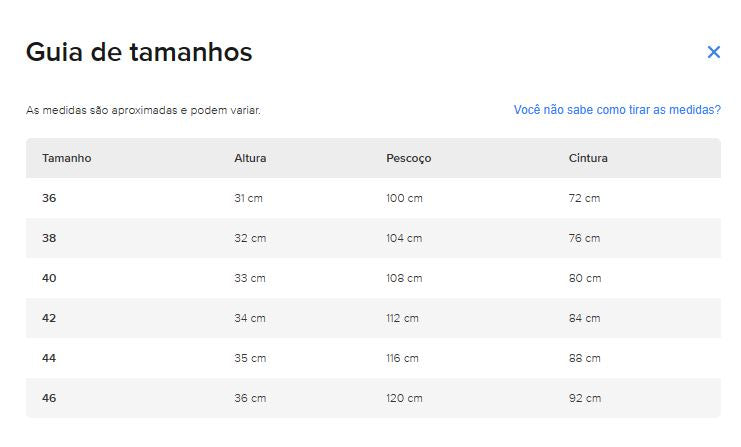Screen dimensions: 741x447
Task: Select size 36 row label
Action: click(x=49, y=198)
